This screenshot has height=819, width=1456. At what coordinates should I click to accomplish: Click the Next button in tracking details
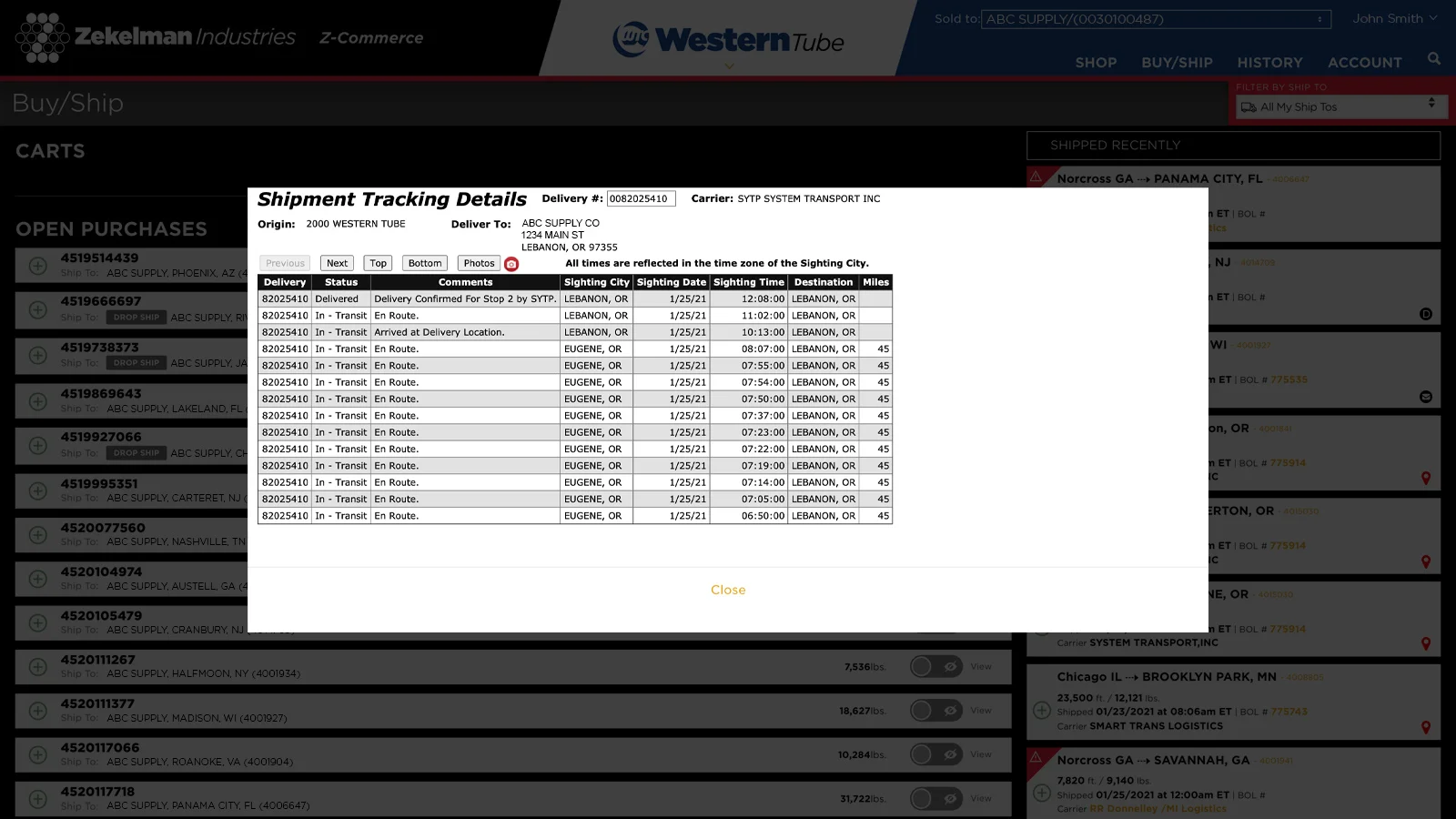(337, 263)
